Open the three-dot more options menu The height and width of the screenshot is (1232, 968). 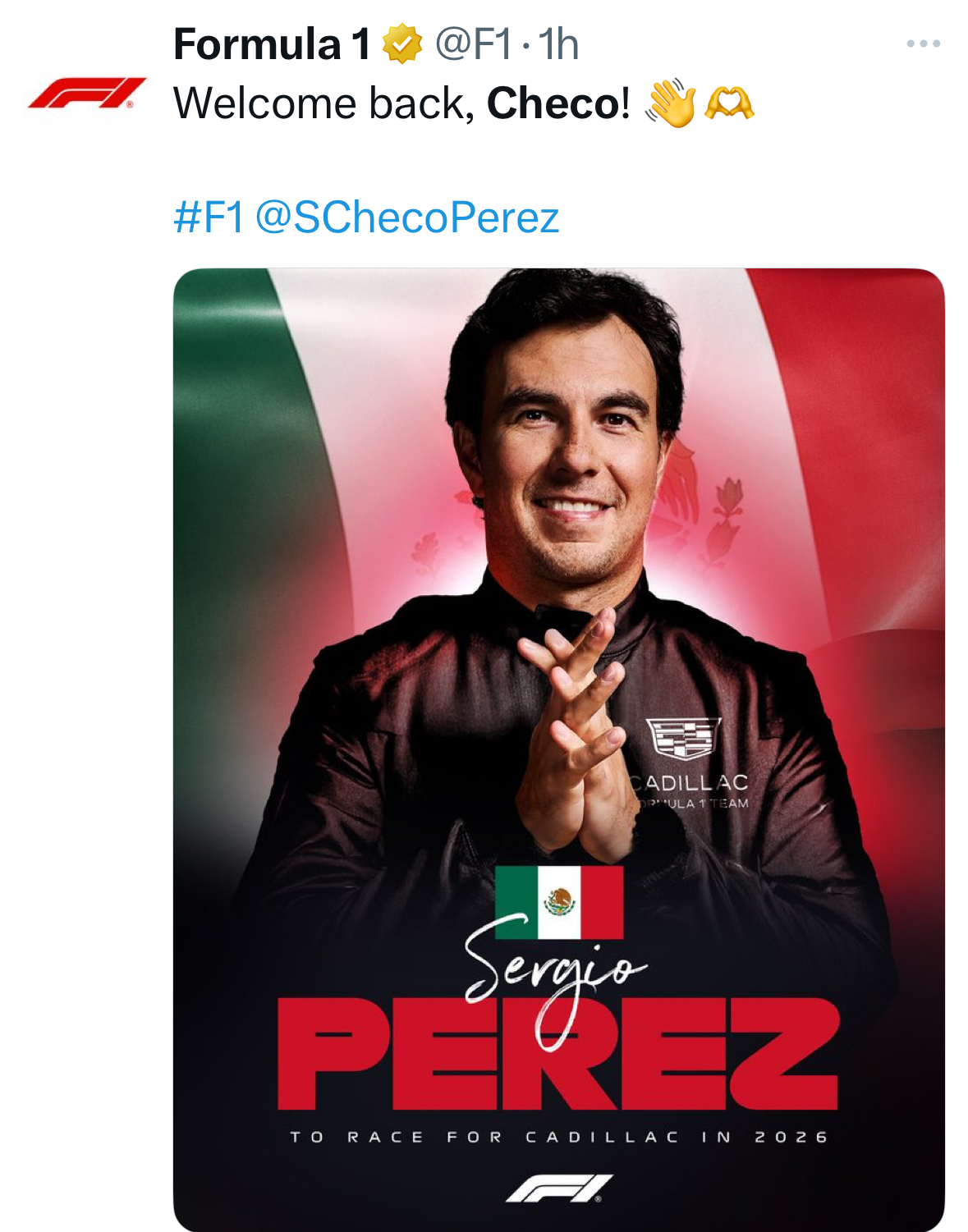coord(923,44)
